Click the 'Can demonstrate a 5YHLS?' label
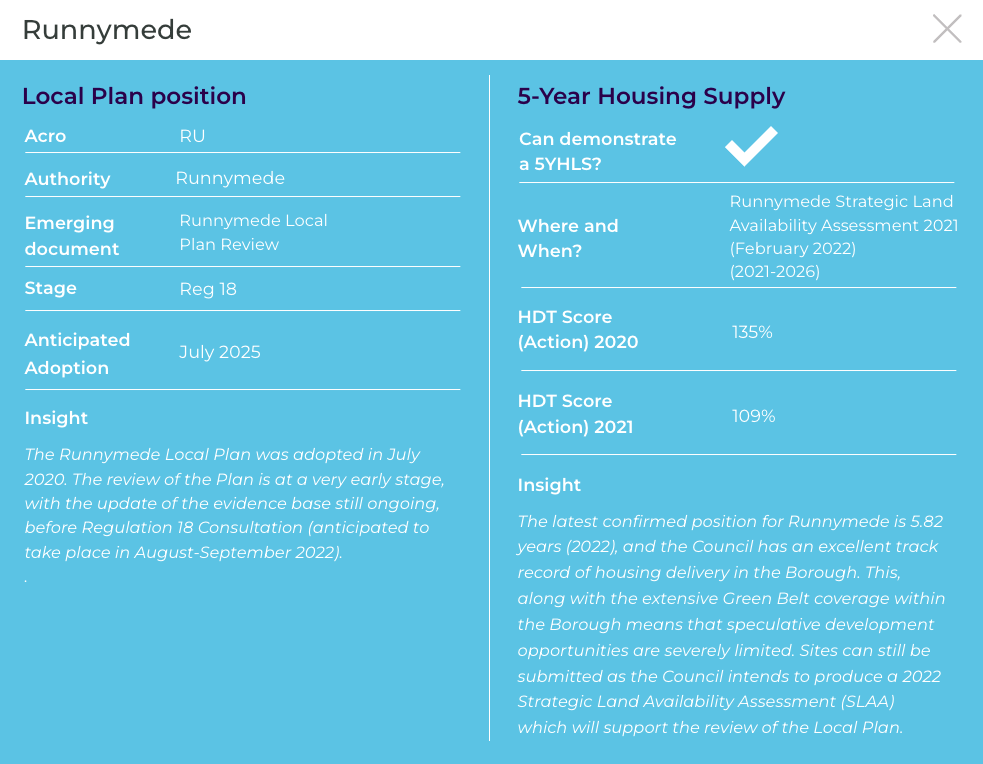This screenshot has height=764, width=983. [597, 151]
